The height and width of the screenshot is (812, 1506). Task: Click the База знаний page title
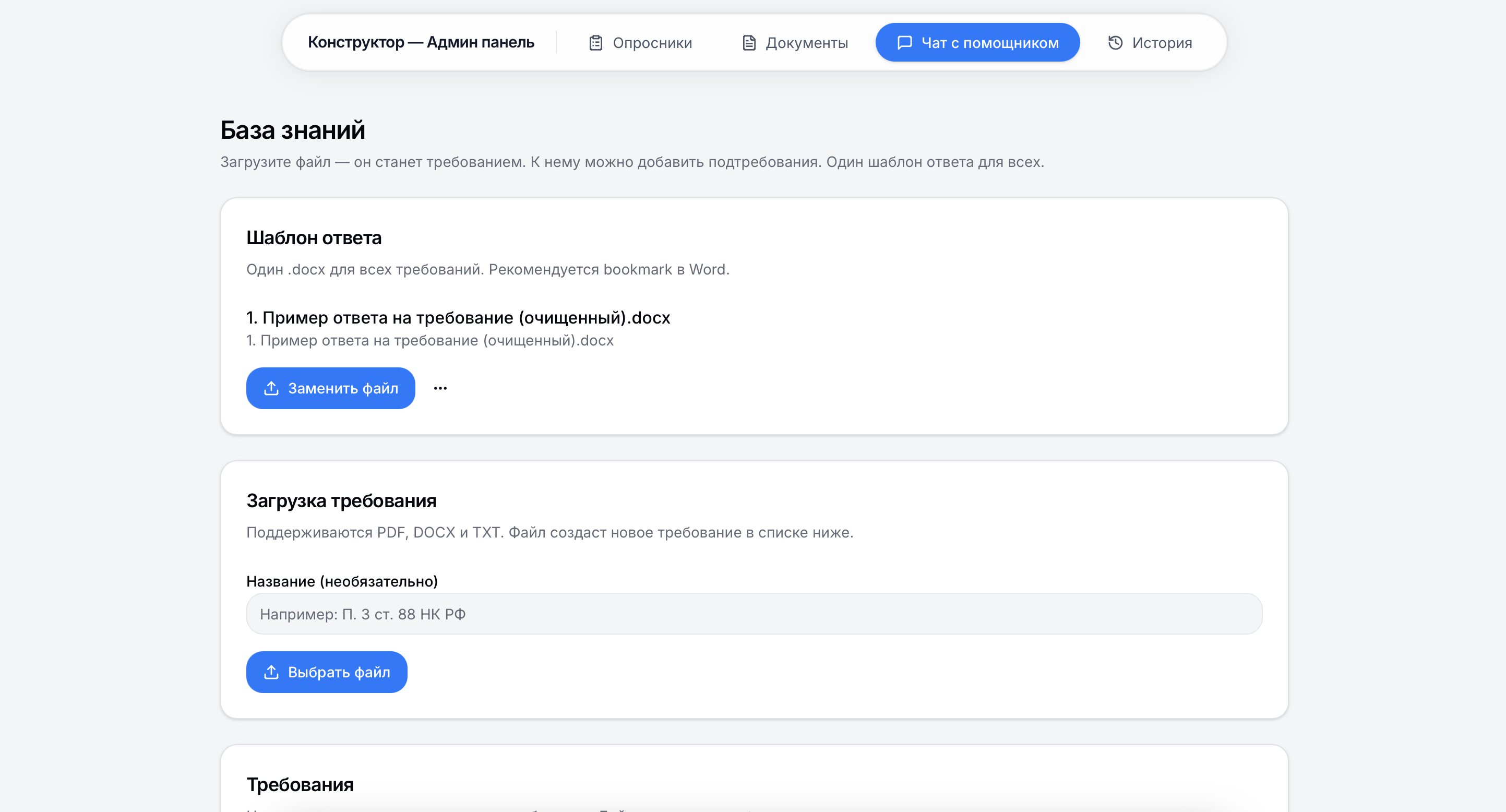point(292,130)
